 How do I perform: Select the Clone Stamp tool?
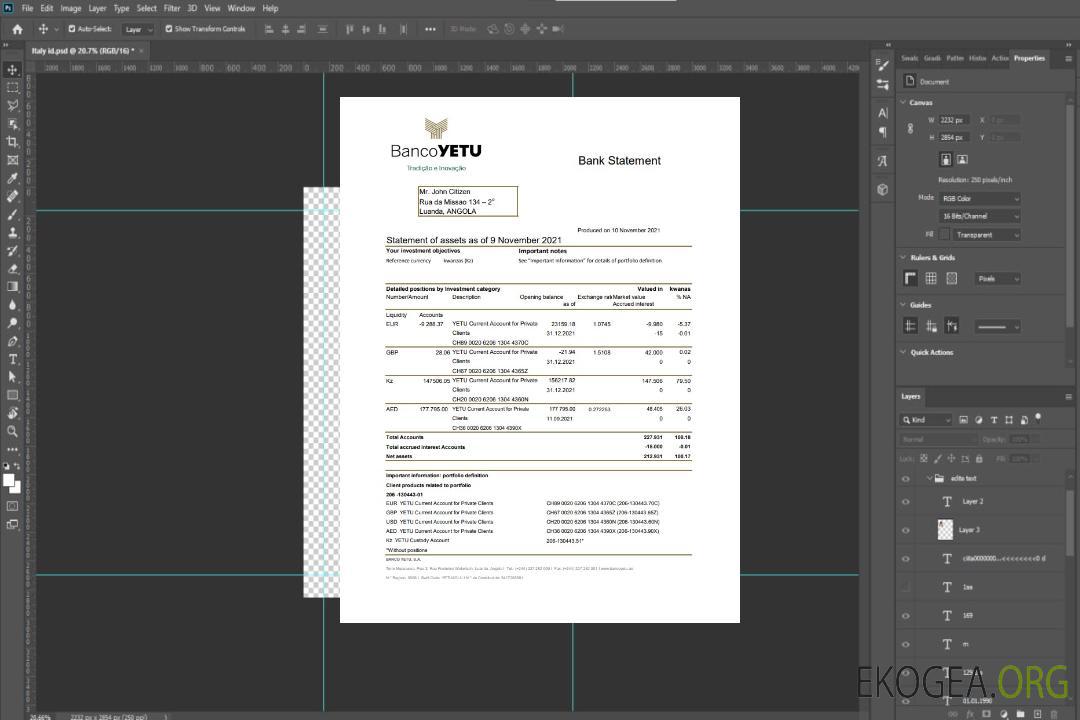(x=12, y=233)
